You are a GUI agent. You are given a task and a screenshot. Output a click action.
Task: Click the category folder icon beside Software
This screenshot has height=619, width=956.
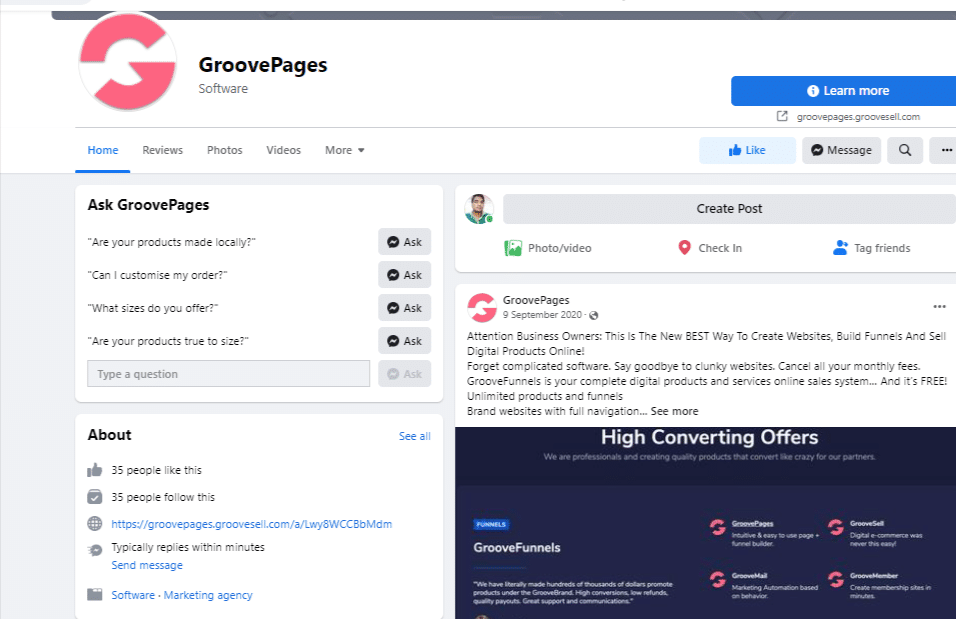[x=95, y=595]
